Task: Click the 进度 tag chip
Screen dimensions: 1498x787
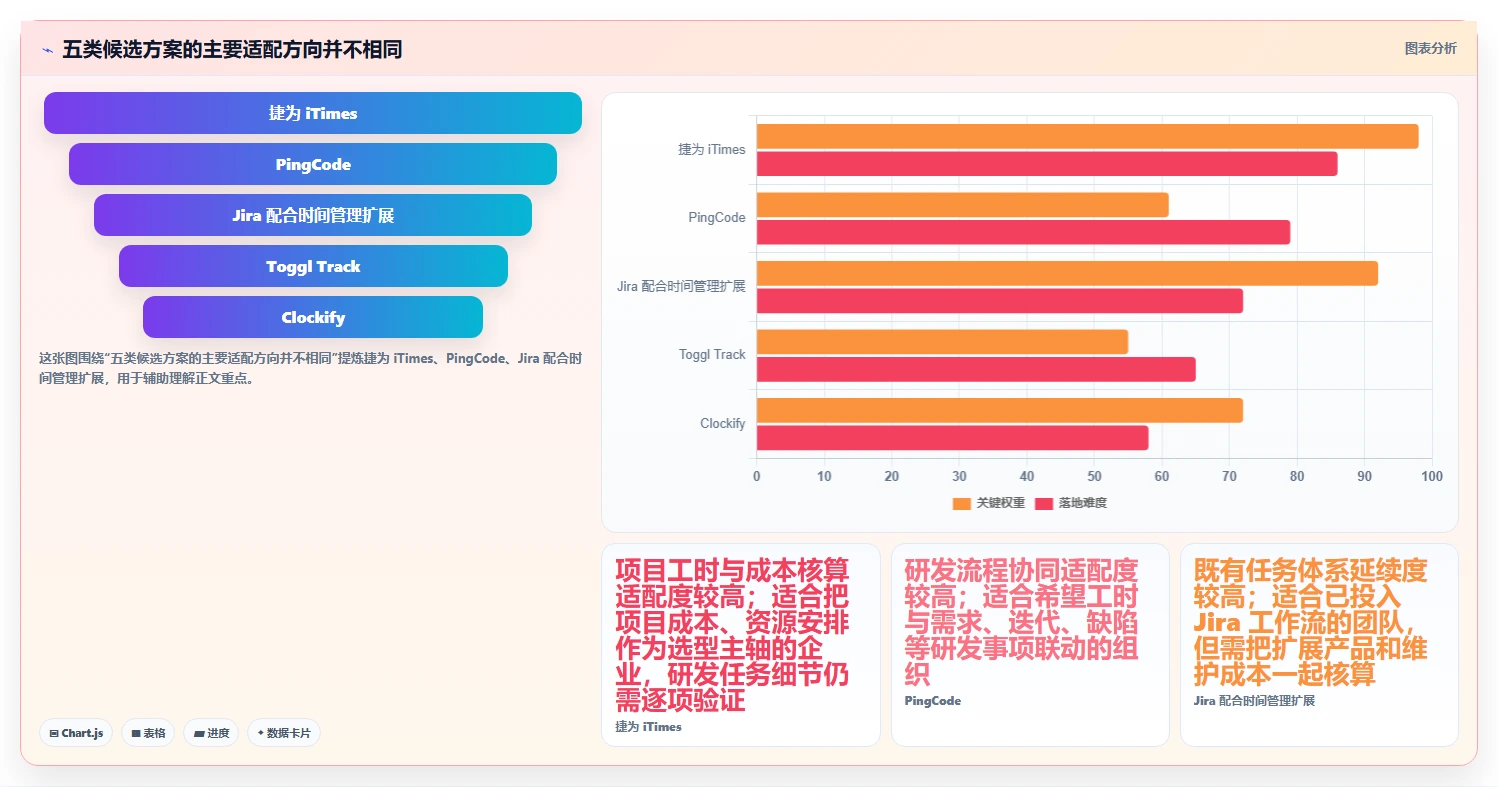Action: coord(211,733)
